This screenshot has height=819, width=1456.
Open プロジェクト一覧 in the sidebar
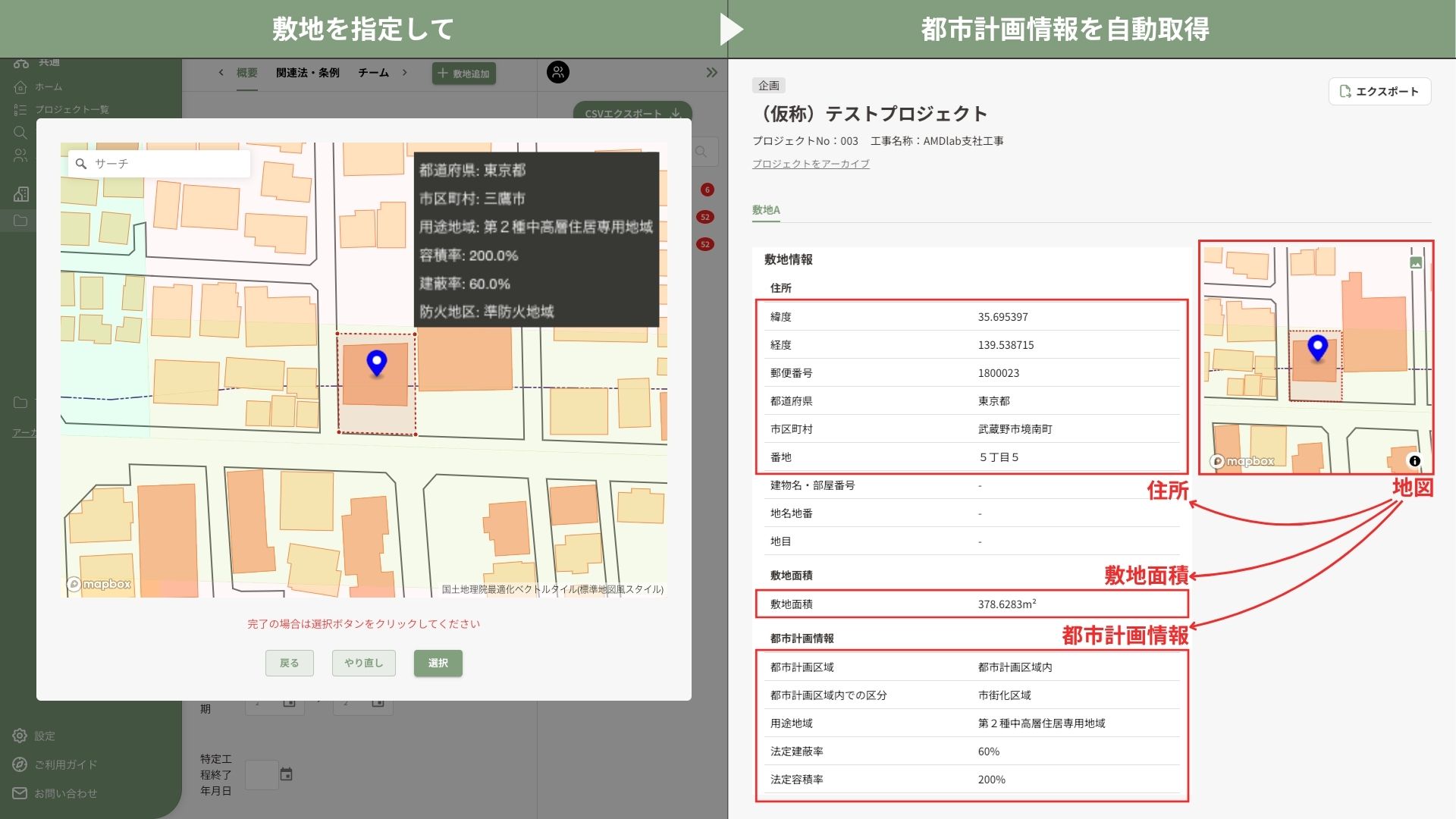71,109
